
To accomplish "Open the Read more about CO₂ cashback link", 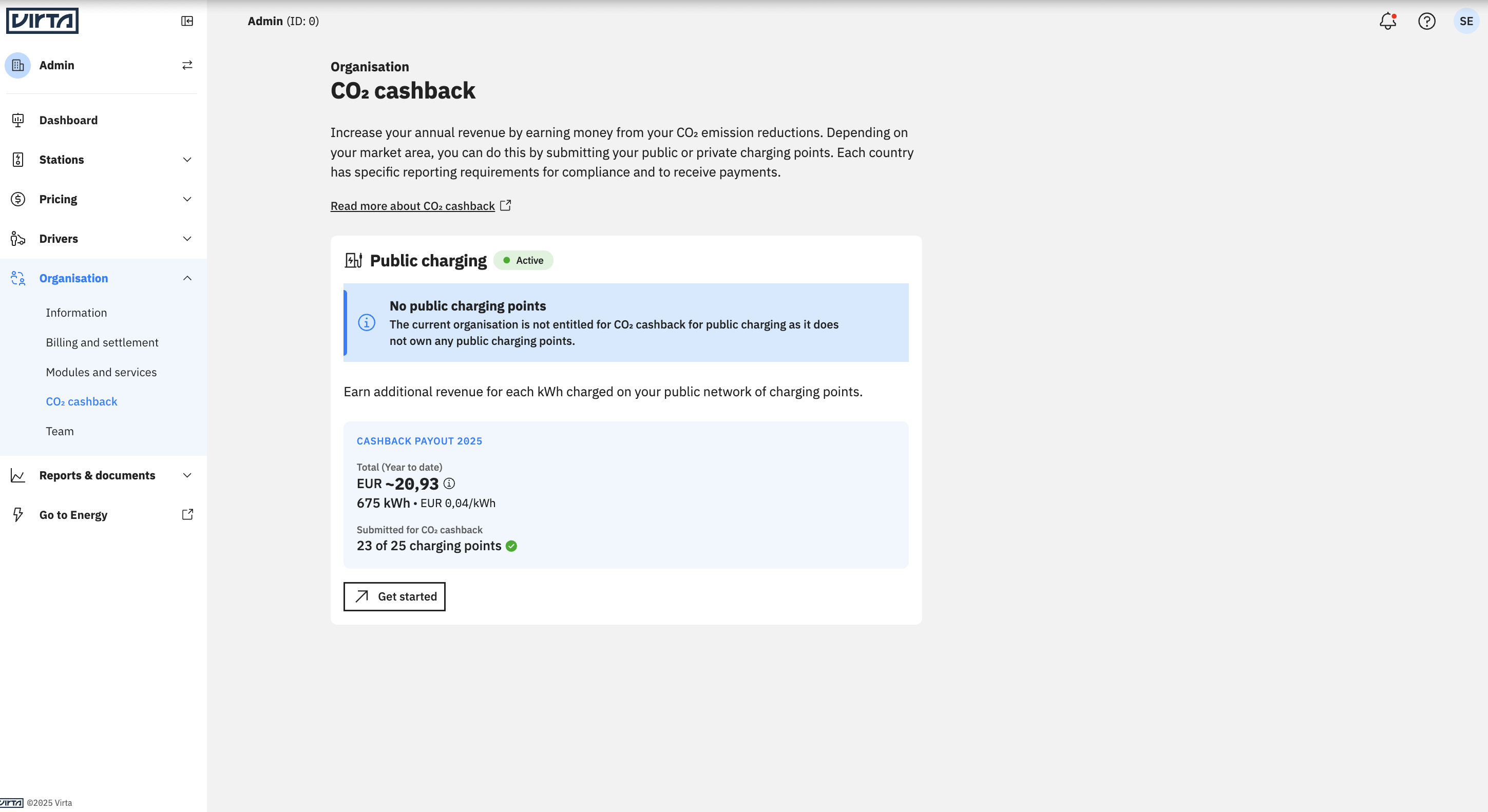I will (x=412, y=206).
